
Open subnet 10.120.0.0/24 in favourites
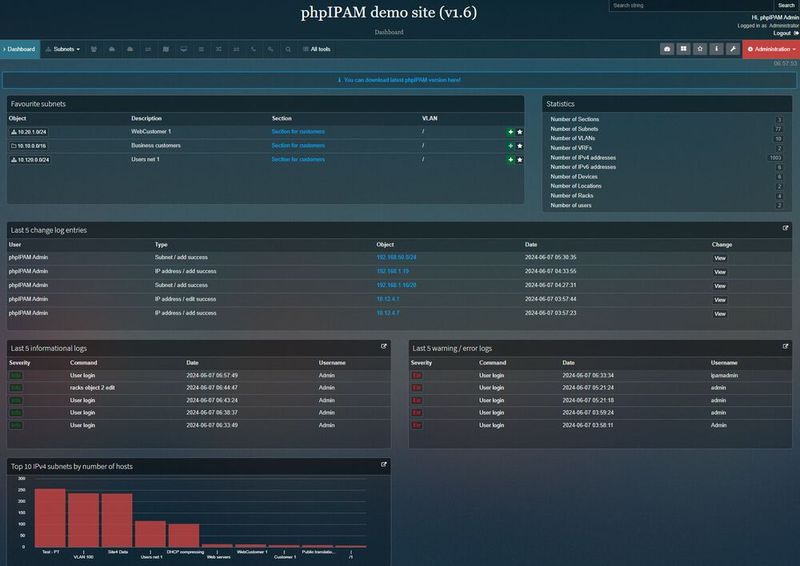tap(30, 160)
